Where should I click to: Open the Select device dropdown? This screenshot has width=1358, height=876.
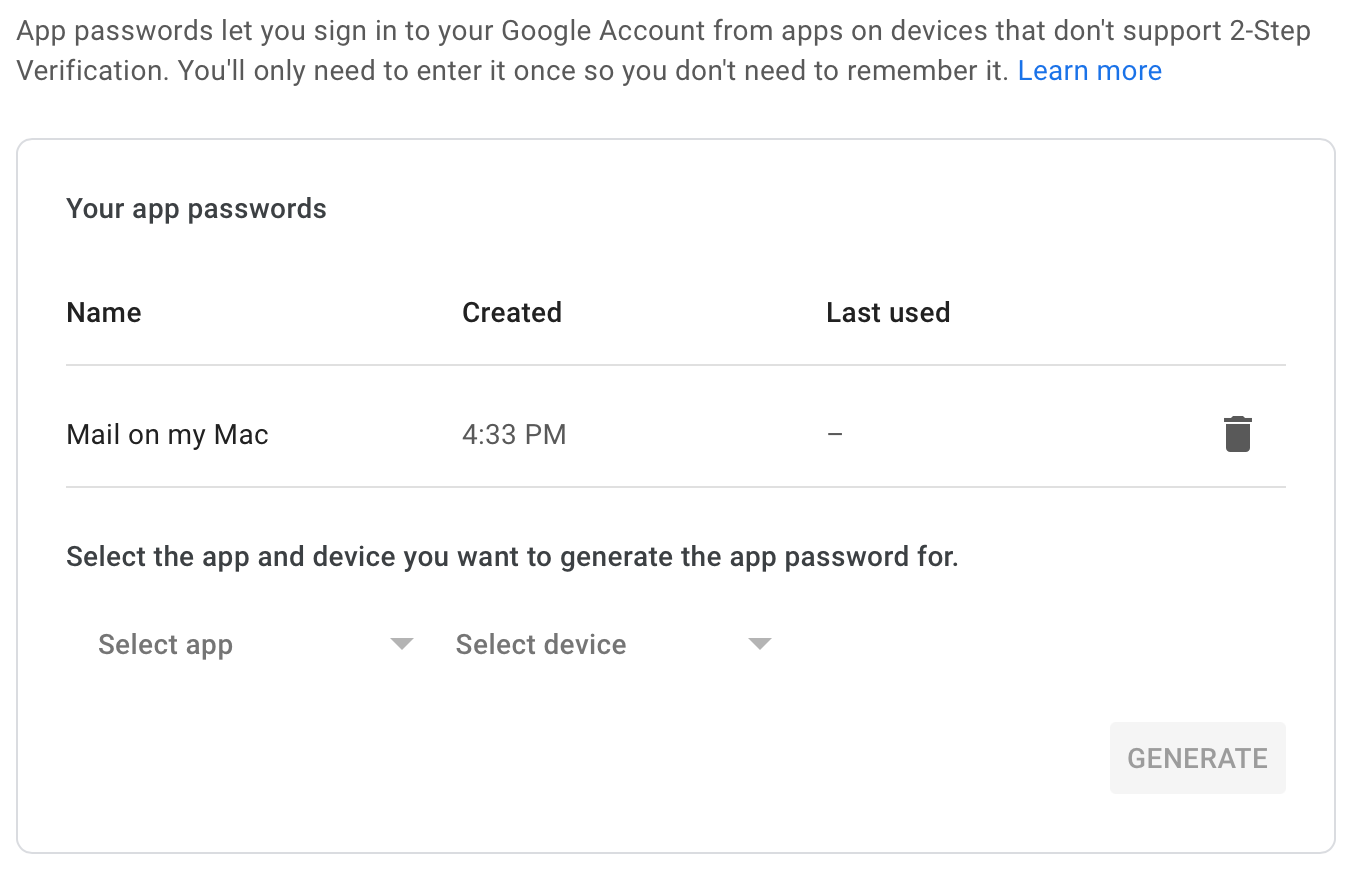[x=613, y=645]
